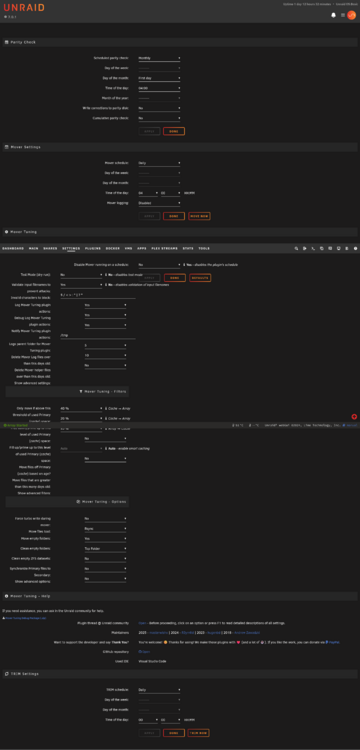Select the Docker tab

[113, 249]
